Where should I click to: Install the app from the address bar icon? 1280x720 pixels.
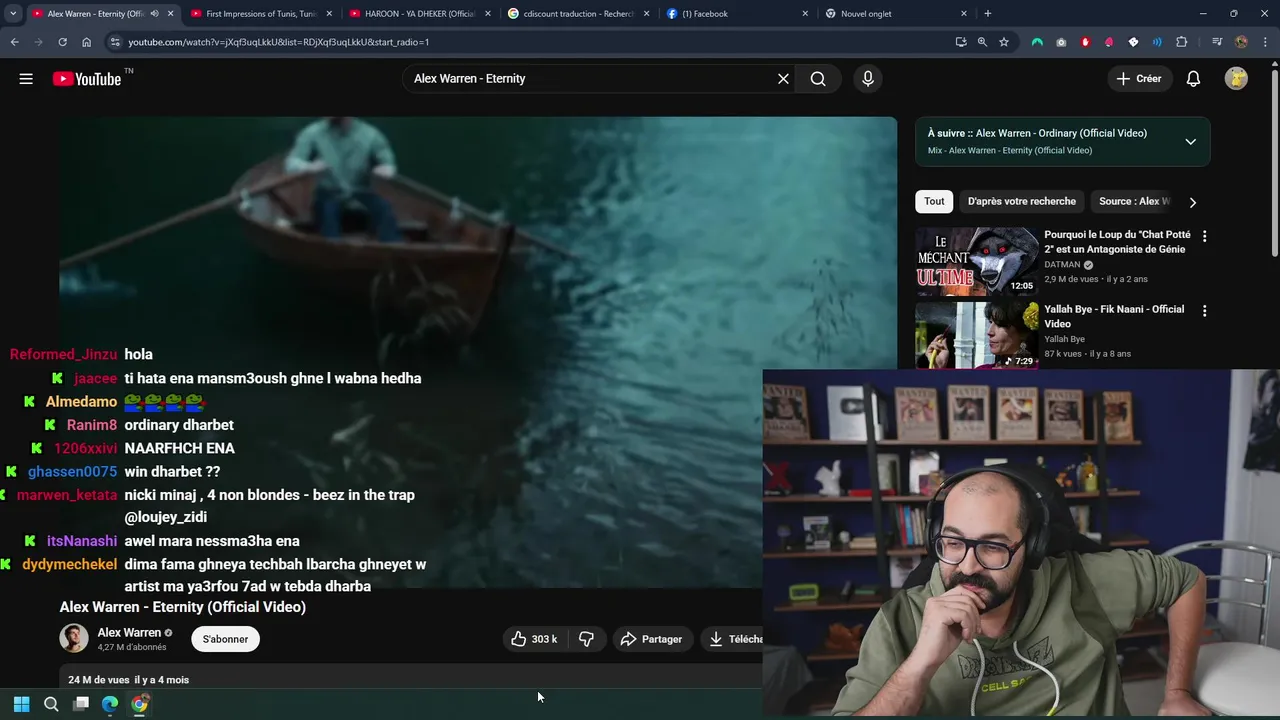point(961,42)
